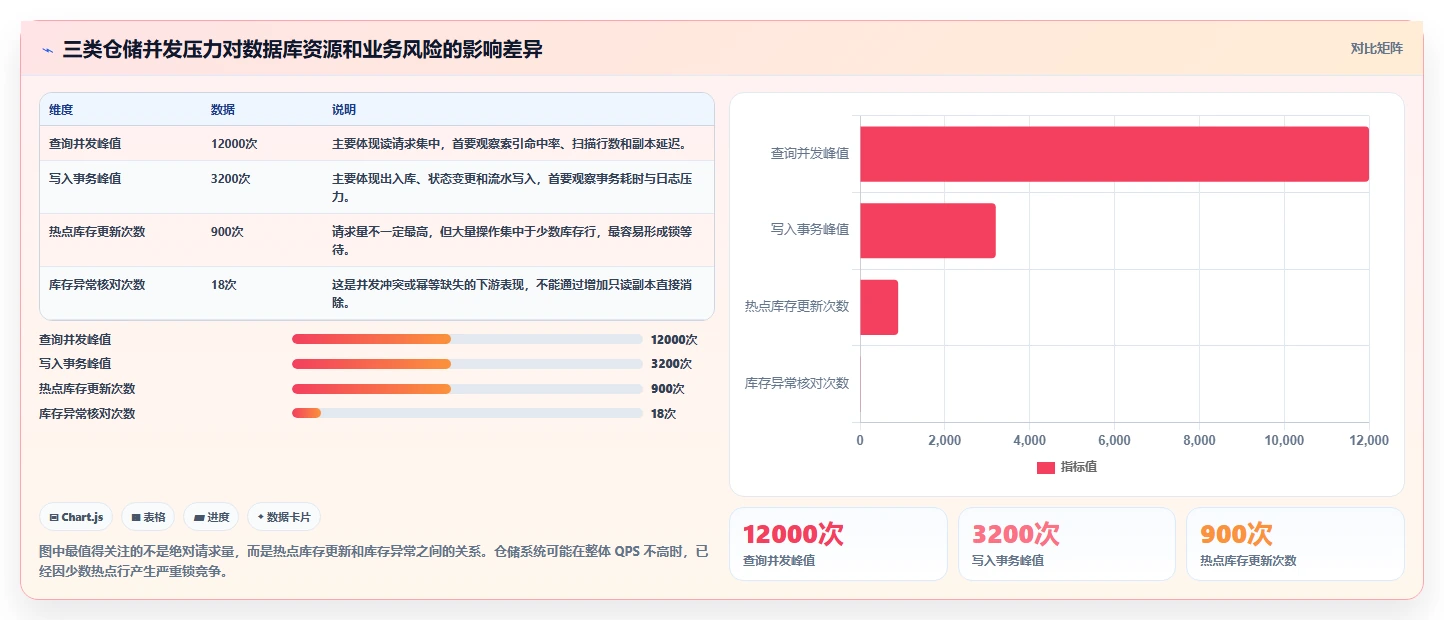1444x620 pixels.
Task: Select the 表格 tag chip
Action: tap(148, 517)
